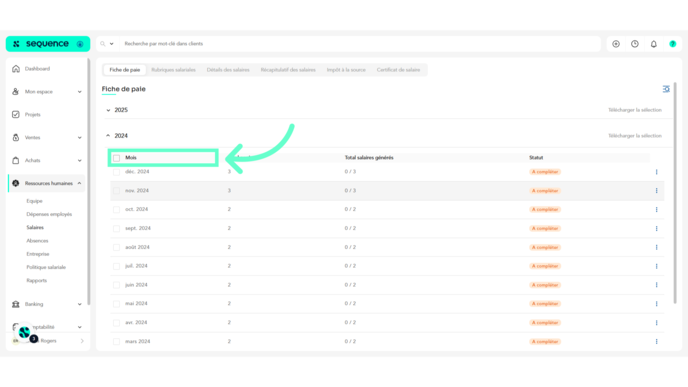Click Télécharger la sélection for 2024
The width and height of the screenshot is (688, 387).
634,136
